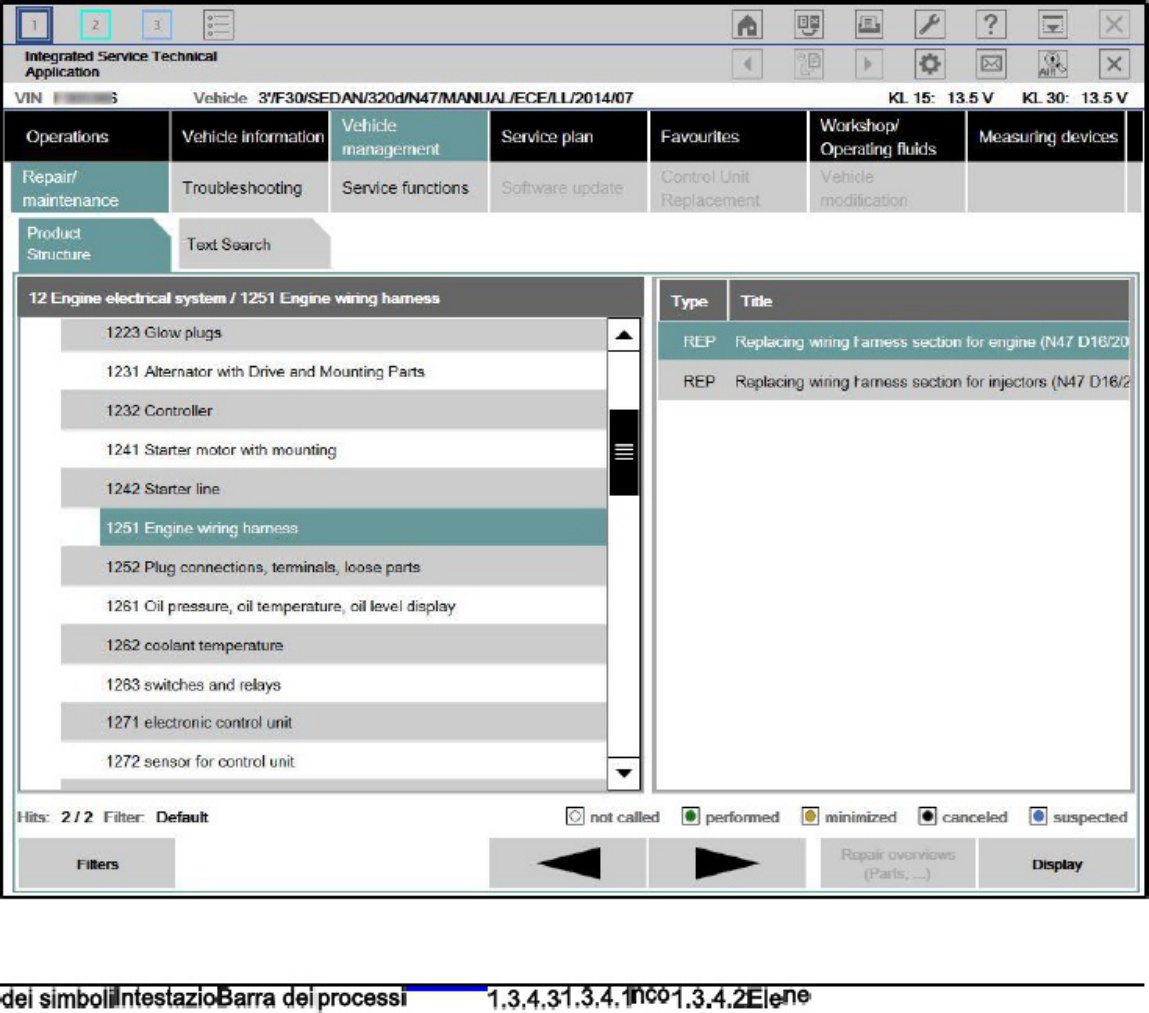Select 1242 Starter line

(333, 489)
